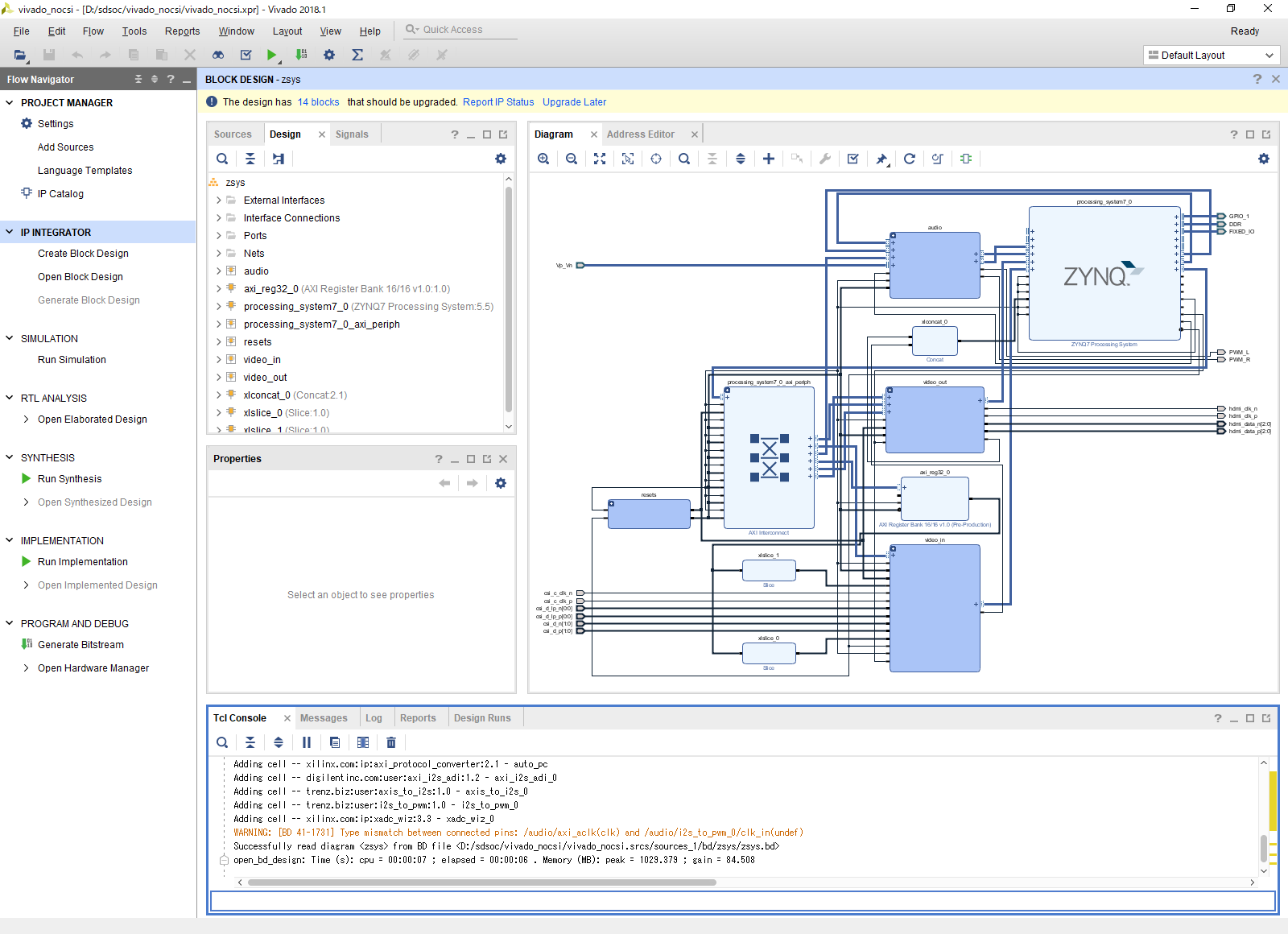Regenerate the layout with the circular arrow icon
This screenshot has width=1288, height=934.
910,159
